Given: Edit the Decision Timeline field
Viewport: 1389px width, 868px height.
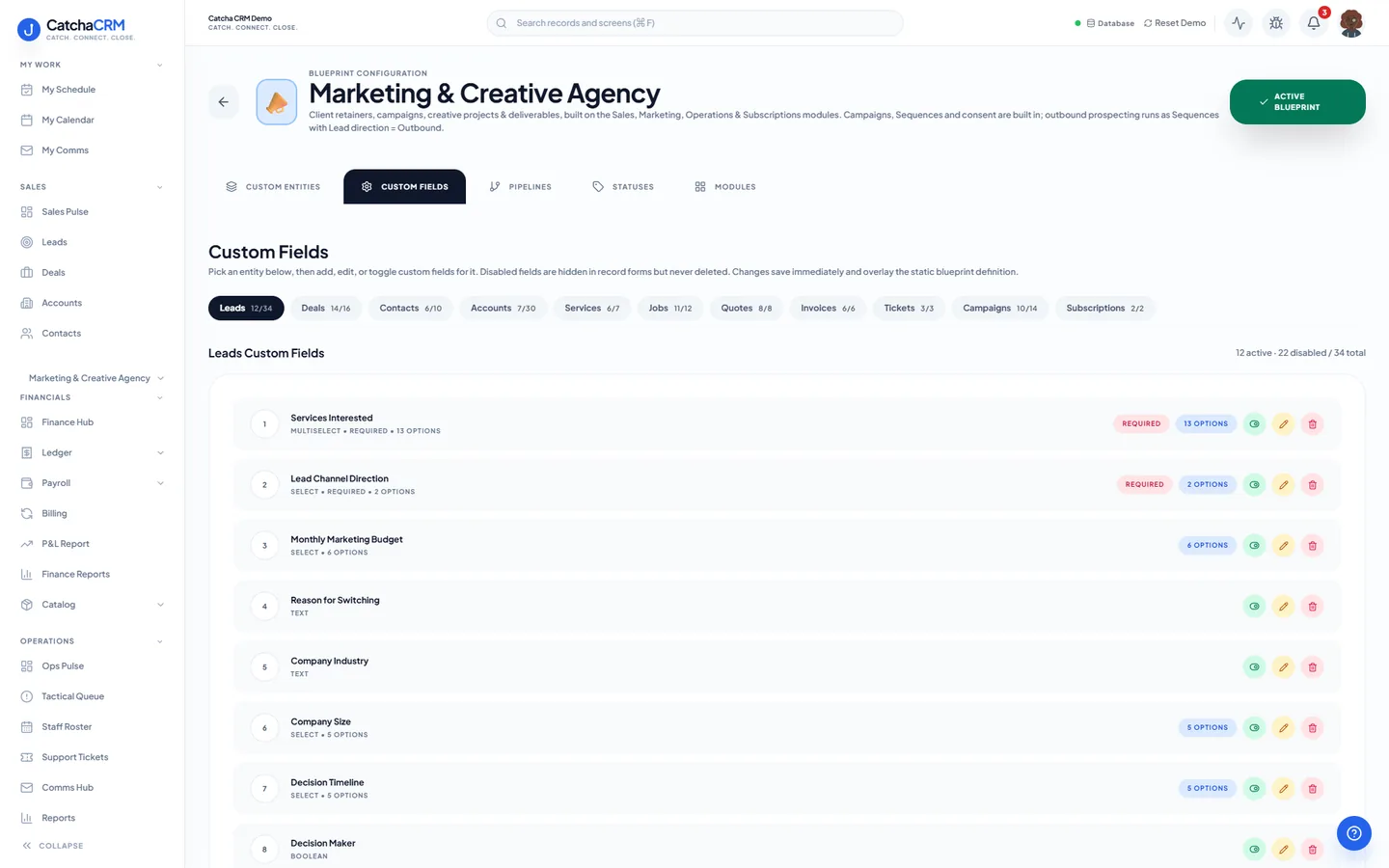Looking at the screenshot, I should click(1283, 788).
